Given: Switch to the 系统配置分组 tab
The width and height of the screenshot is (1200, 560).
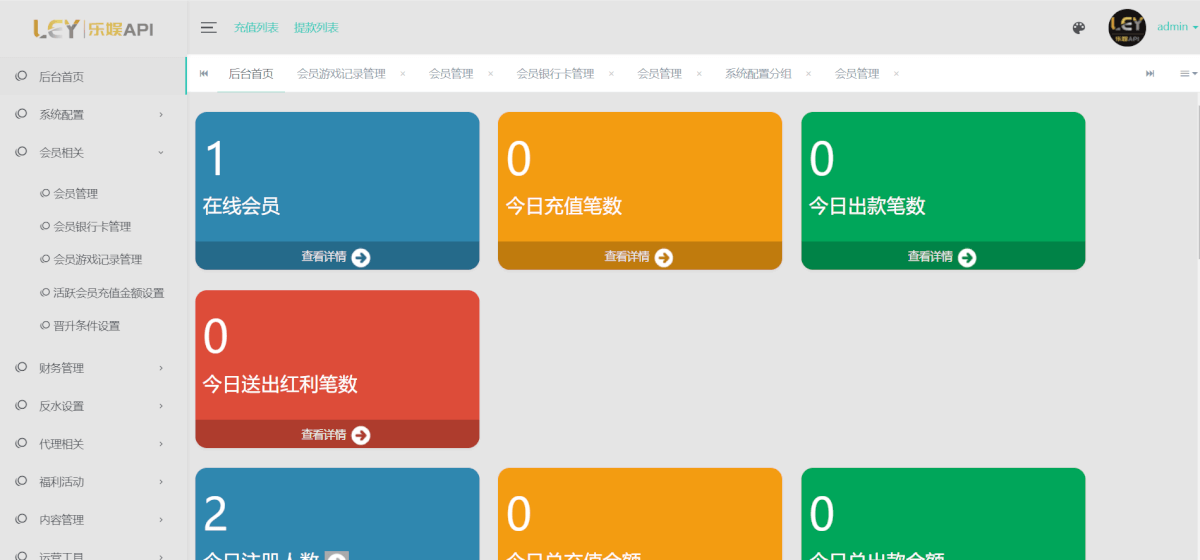Looking at the screenshot, I should click(x=758, y=74).
